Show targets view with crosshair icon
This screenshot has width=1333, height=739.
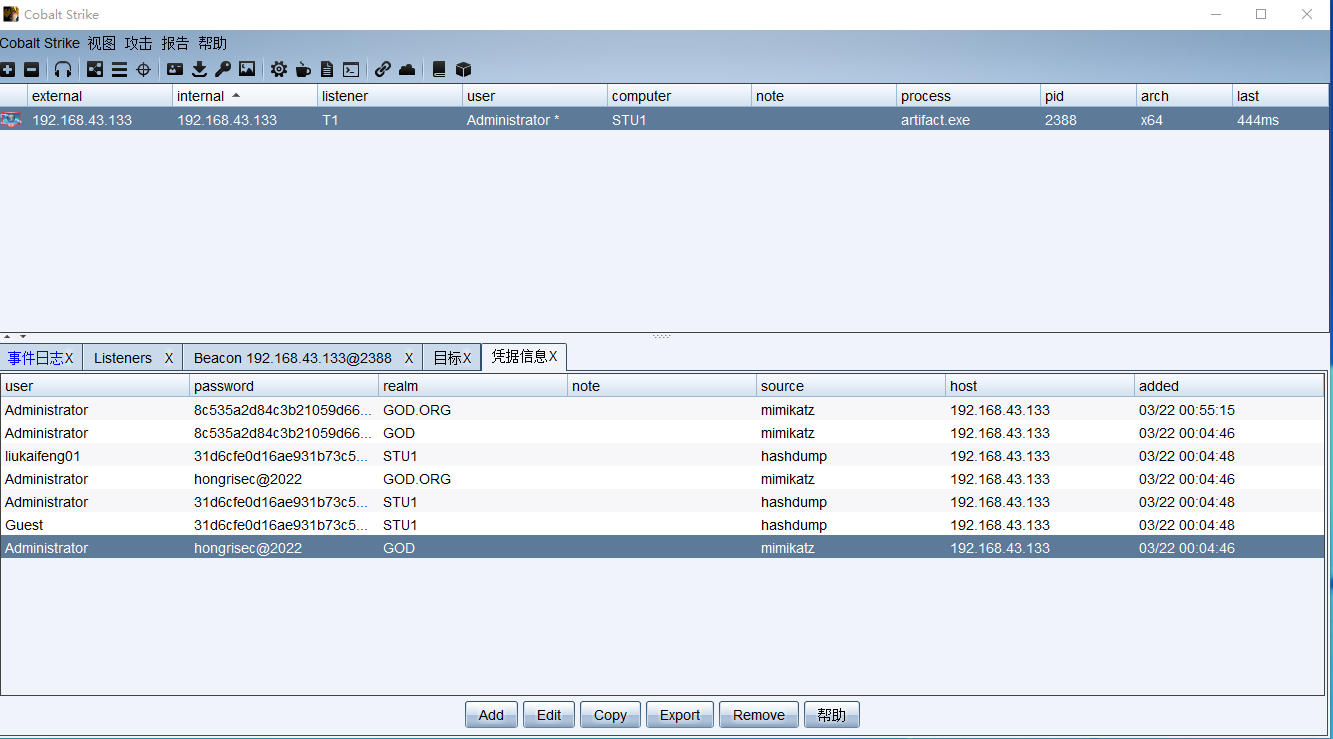[x=143, y=69]
